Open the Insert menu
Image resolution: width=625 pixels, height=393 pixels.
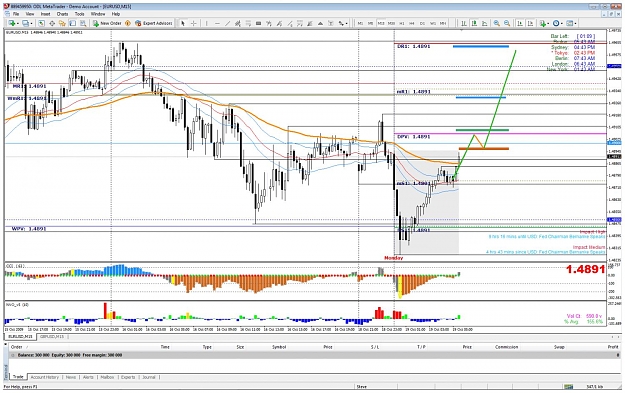pos(45,14)
